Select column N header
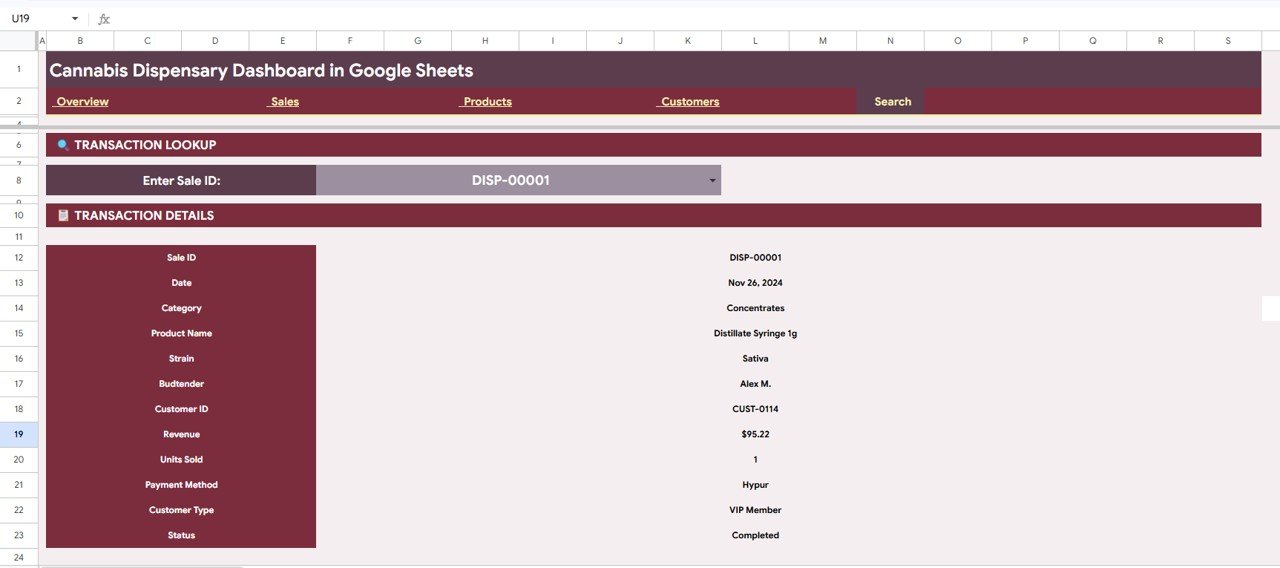Image resolution: width=1280 pixels, height=568 pixels. click(890, 41)
